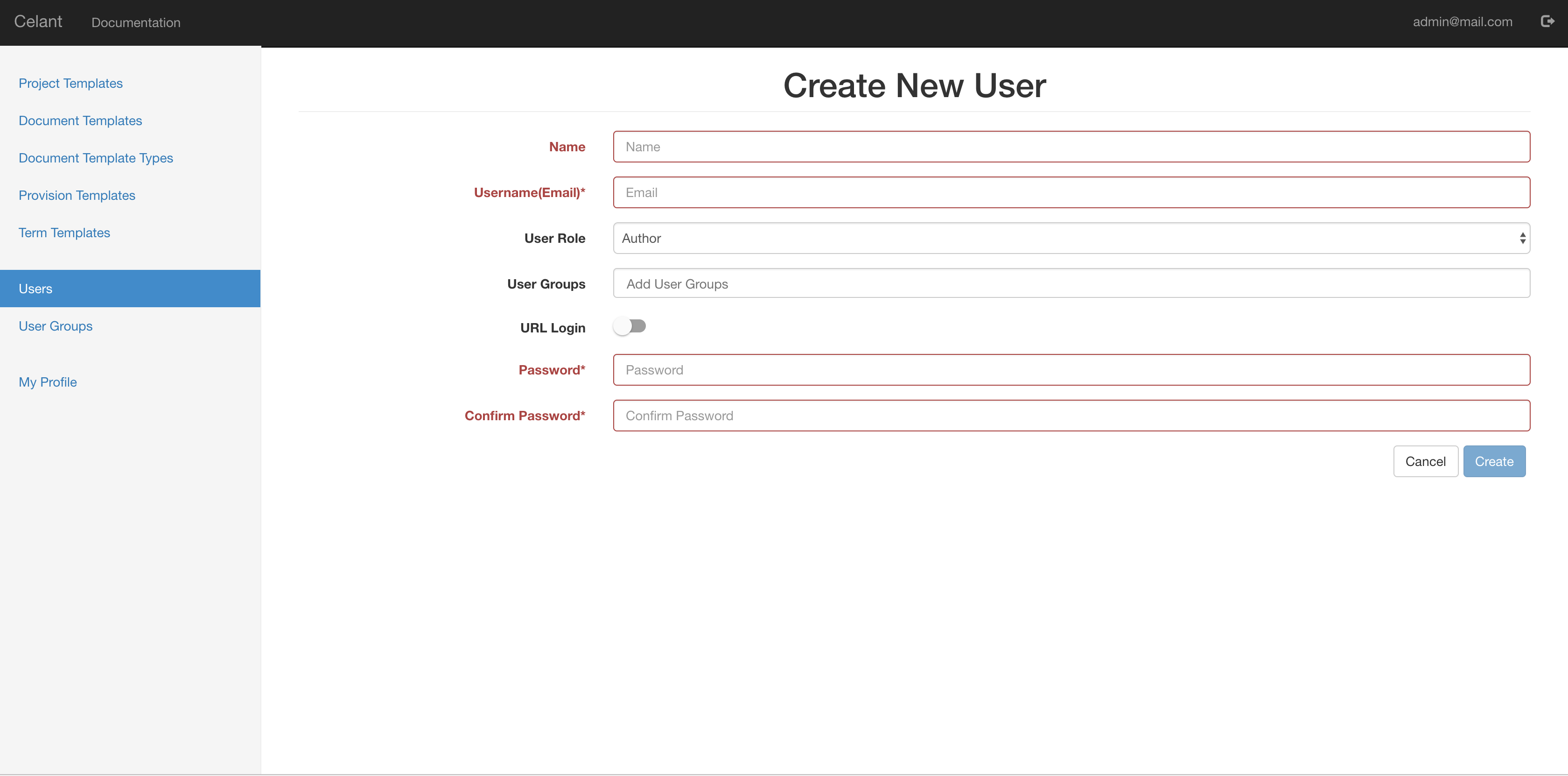Image resolution: width=1568 pixels, height=776 pixels.
Task: Open My Profile from the sidebar
Action: 48,382
